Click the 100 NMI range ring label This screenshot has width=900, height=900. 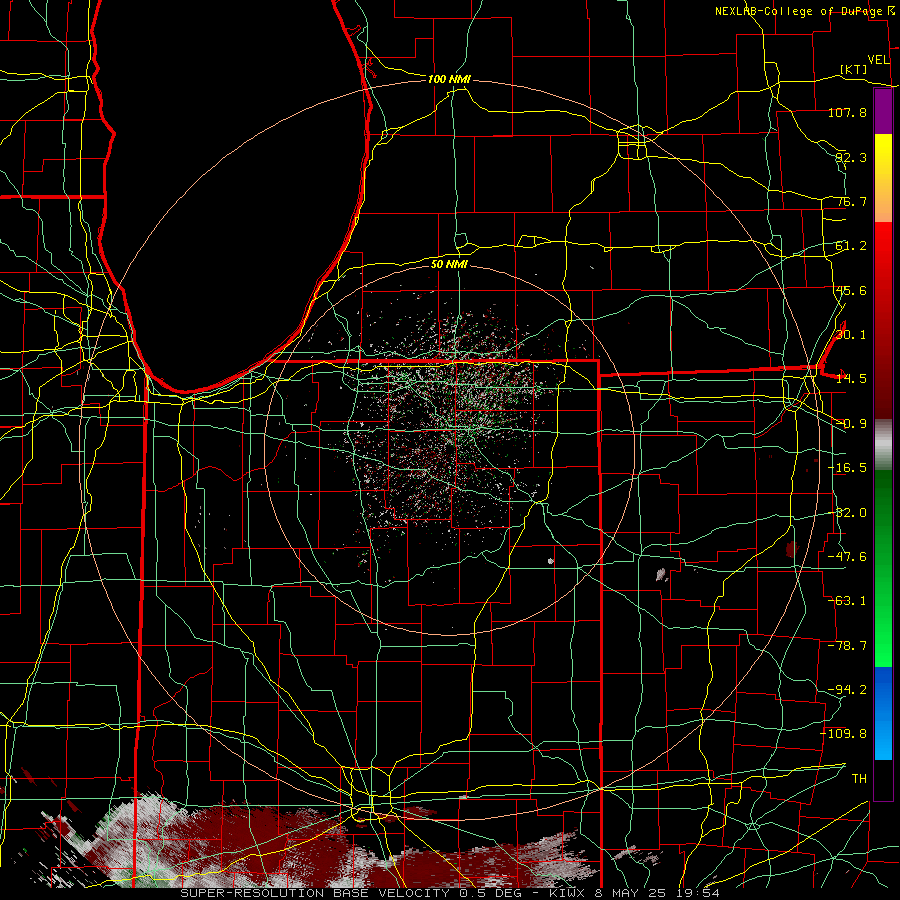click(x=449, y=79)
